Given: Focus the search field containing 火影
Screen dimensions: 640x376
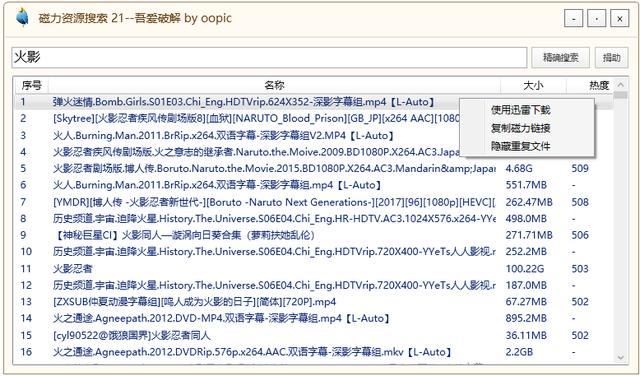Looking at the screenshot, I should (x=269, y=58).
